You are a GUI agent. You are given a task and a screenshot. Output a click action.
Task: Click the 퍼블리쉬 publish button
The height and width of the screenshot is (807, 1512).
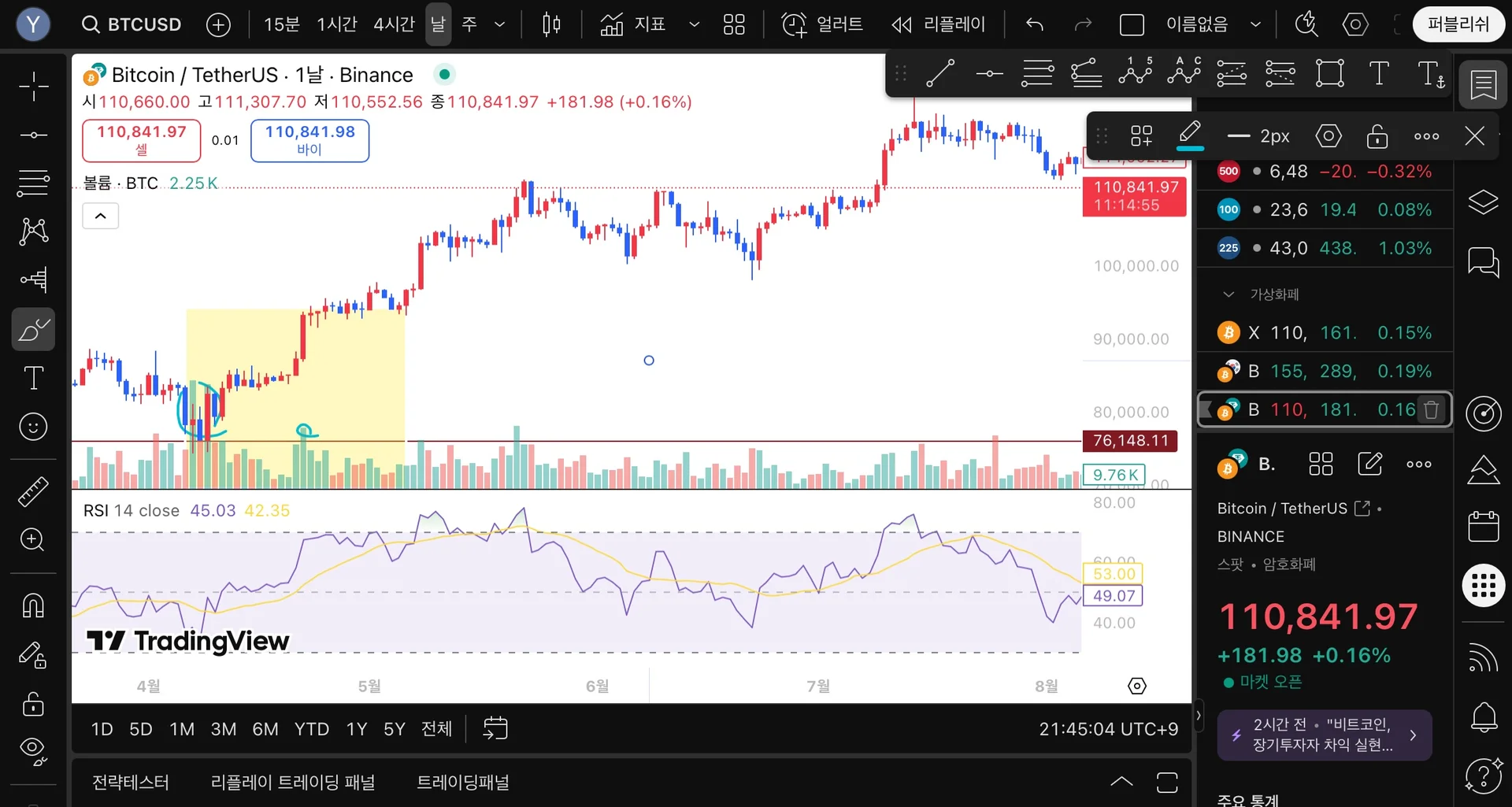pyautogui.click(x=1458, y=24)
